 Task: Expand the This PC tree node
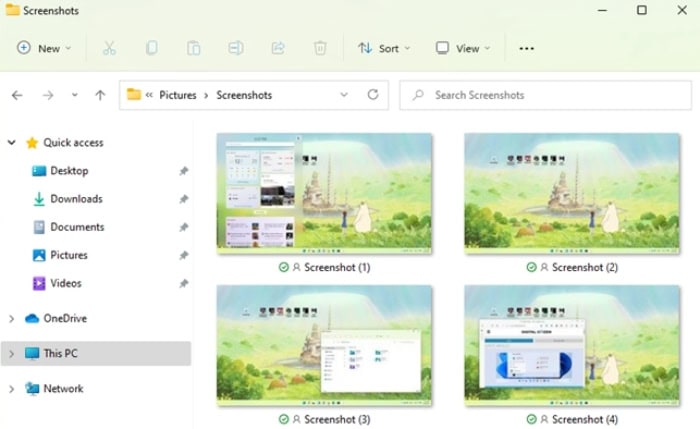coord(12,354)
